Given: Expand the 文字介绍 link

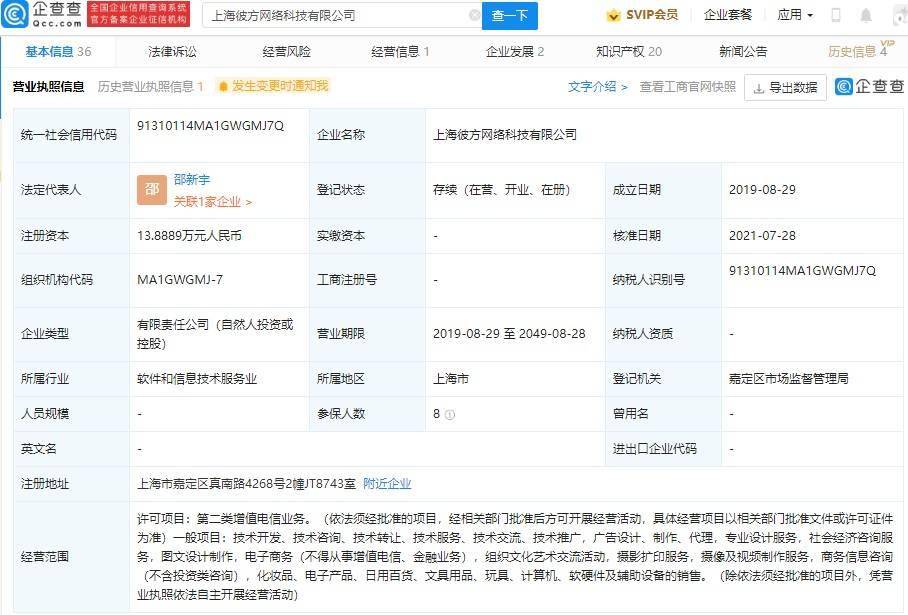Looking at the screenshot, I should tap(598, 87).
